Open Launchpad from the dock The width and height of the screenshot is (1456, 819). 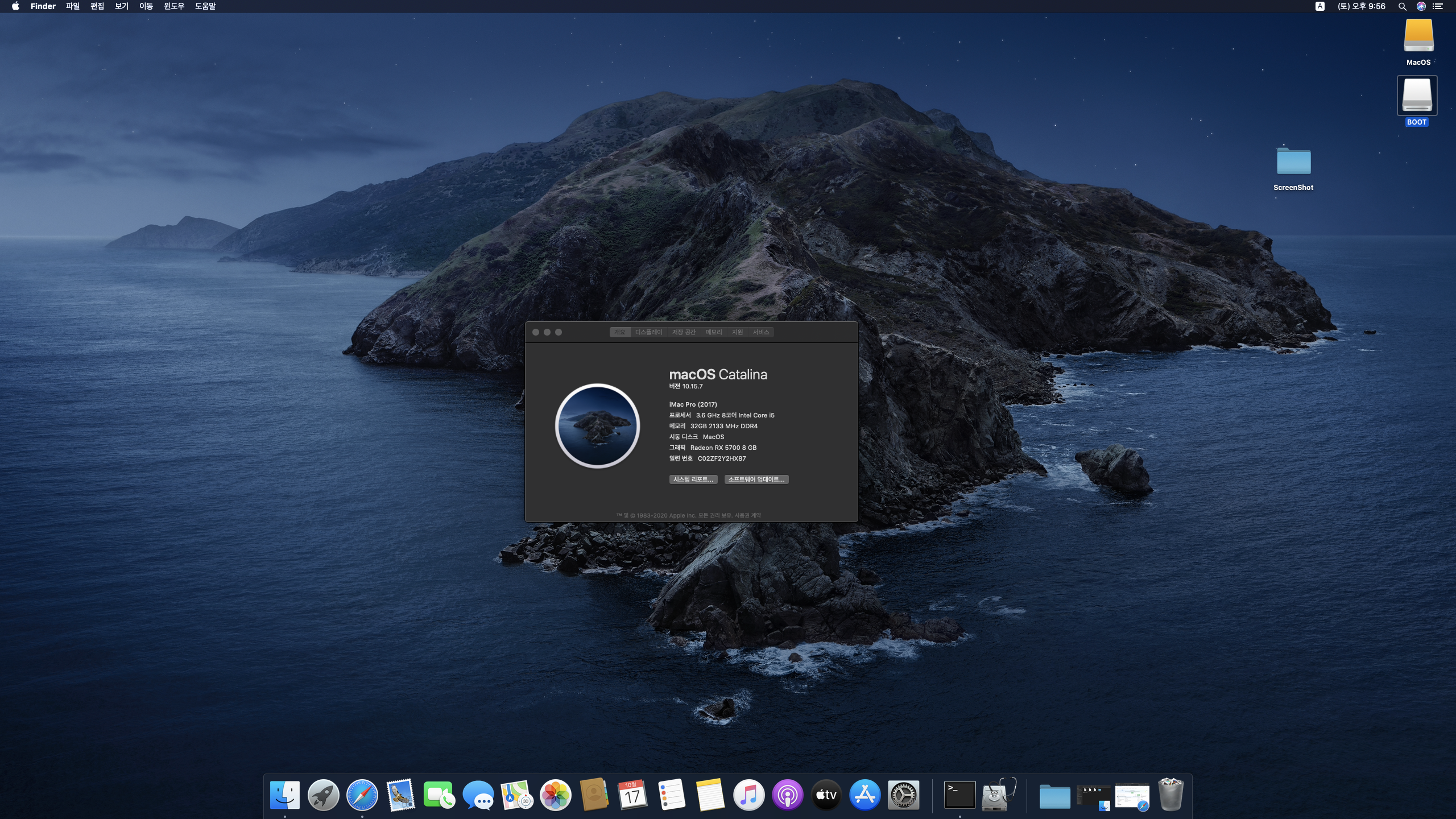[323, 795]
